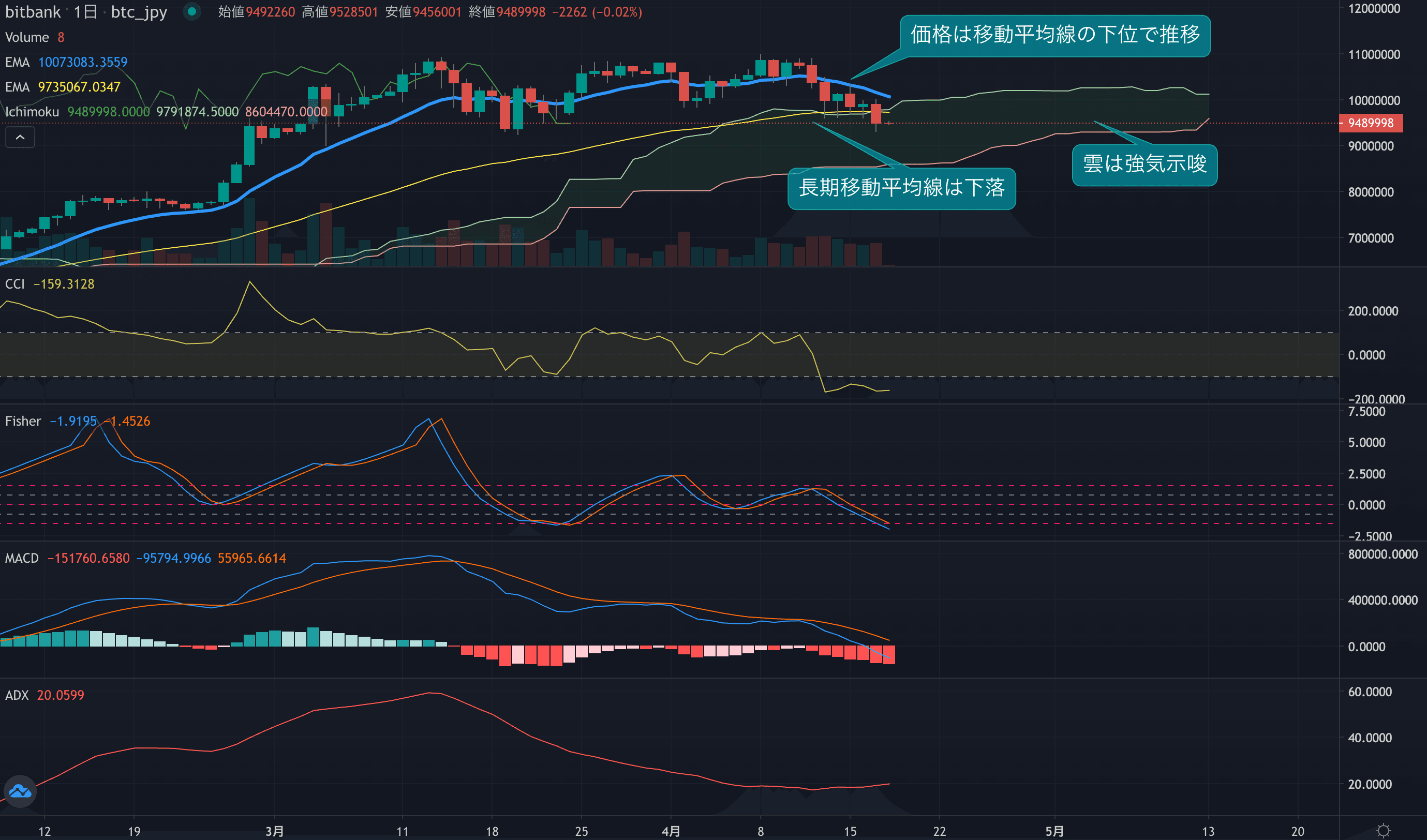Select the teal callout about price below moving average
The height and width of the screenshot is (840, 1427).
click(x=1054, y=36)
